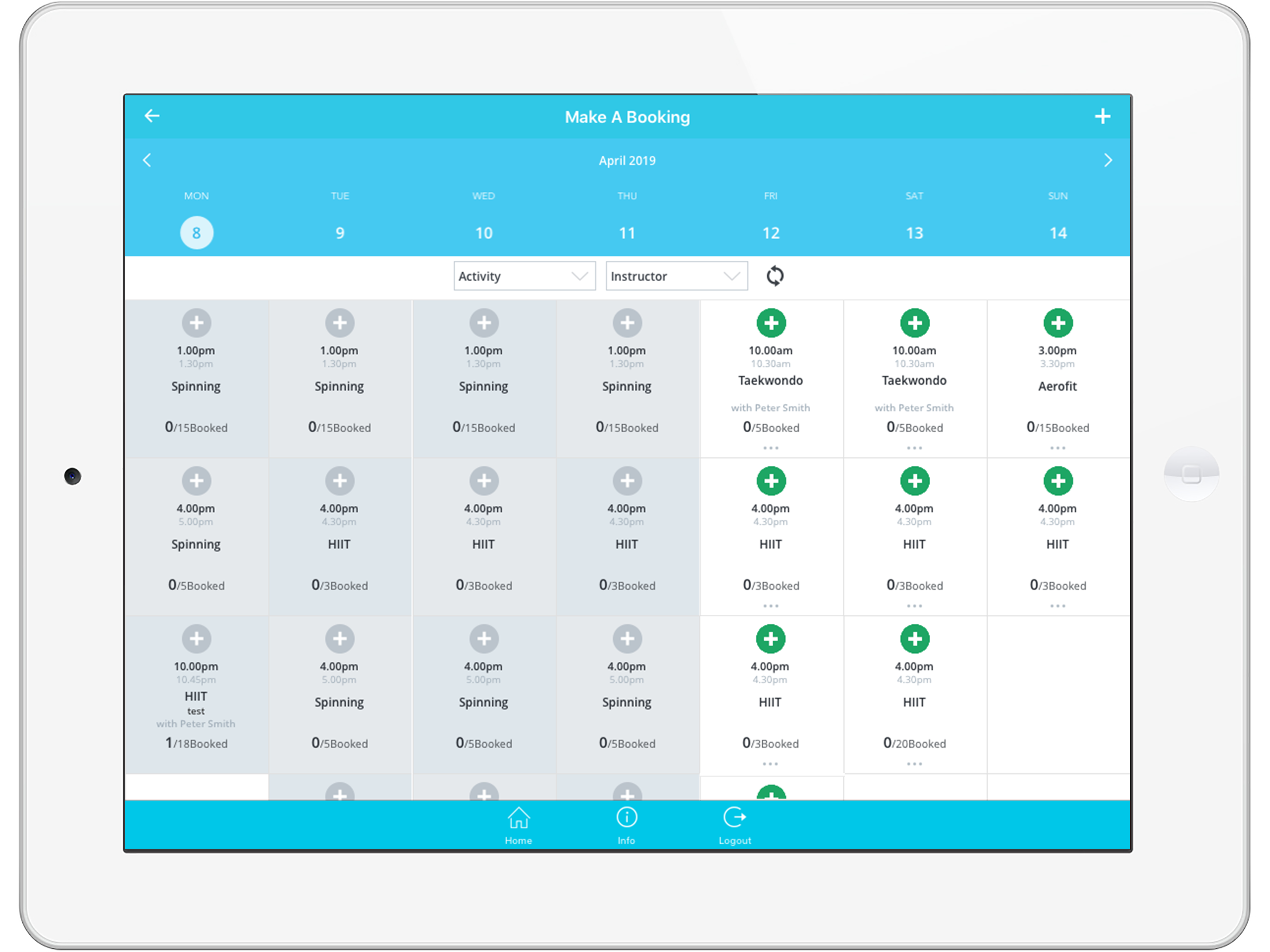Click the 'test' note on Monday HIIT

tap(196, 711)
